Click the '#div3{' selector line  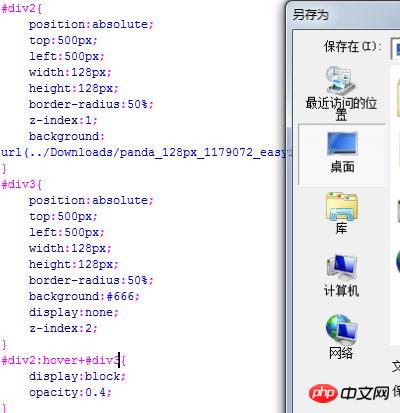[22, 184]
